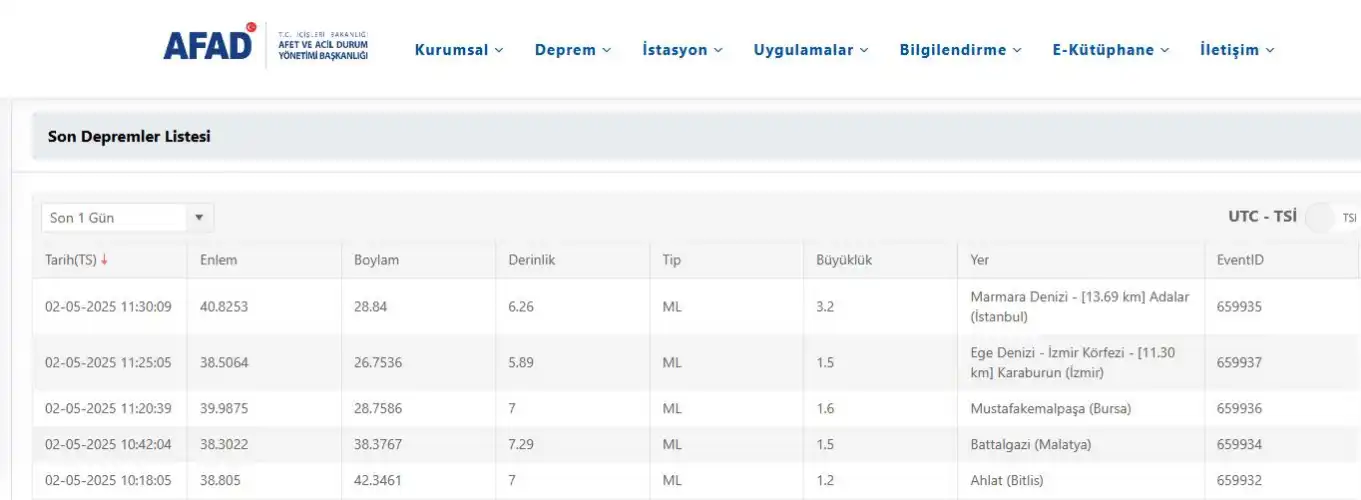This screenshot has height=500, width=1361.
Task: Toggle the UTC - TSİ time switch
Action: click(x=1331, y=217)
